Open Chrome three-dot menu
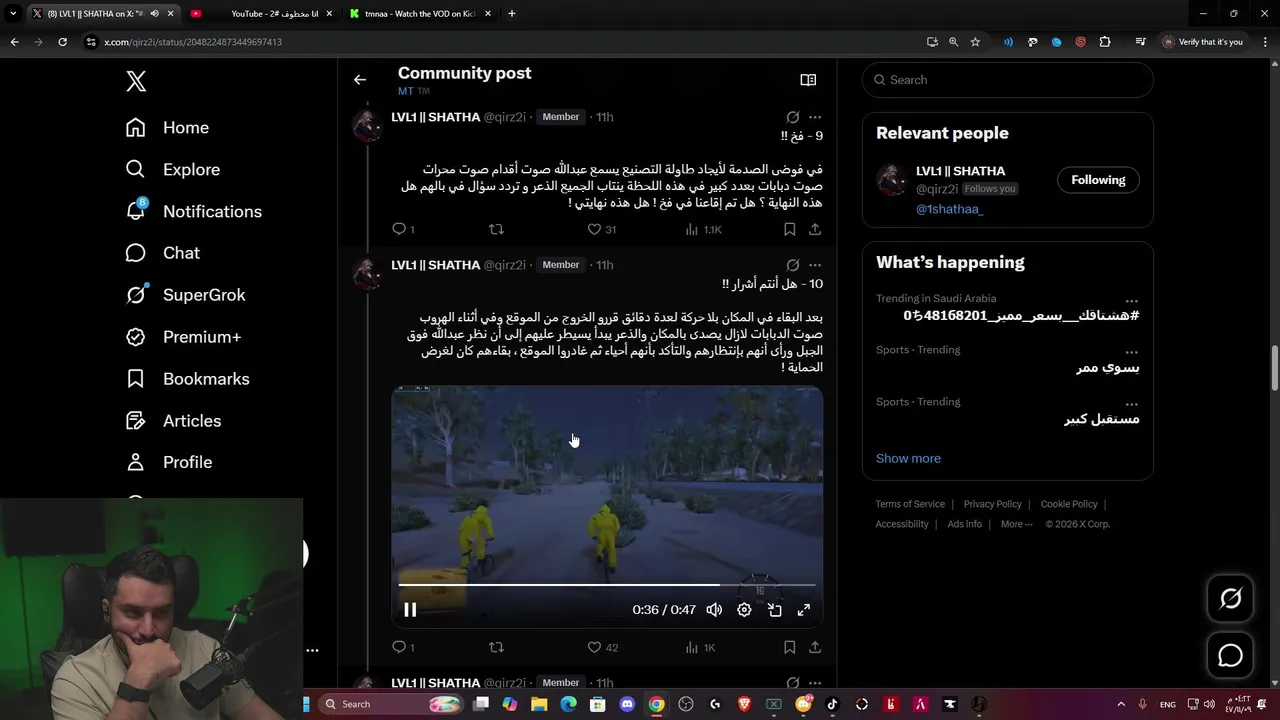This screenshot has width=1280, height=720. (1263, 42)
